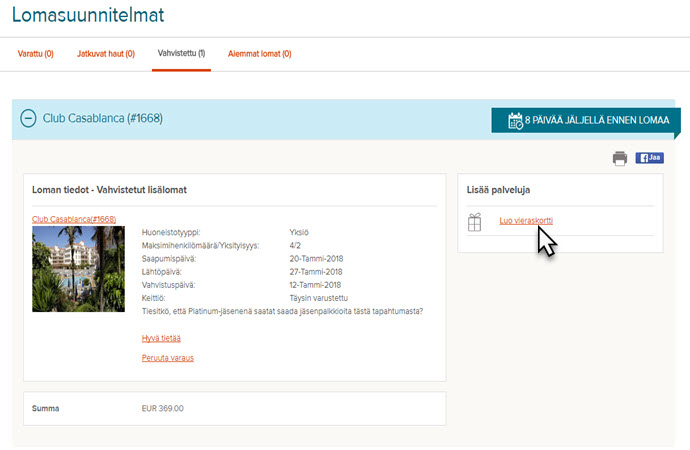Viewport: 690px width, 450px height.
Task: Click the confirmation date 12-Tammi-2018
Action: 316,285
